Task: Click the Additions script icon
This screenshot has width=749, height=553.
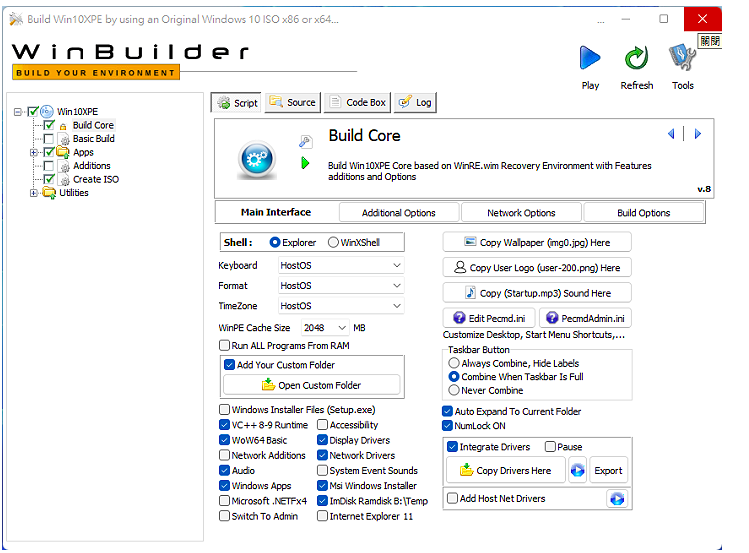Action: [64, 166]
